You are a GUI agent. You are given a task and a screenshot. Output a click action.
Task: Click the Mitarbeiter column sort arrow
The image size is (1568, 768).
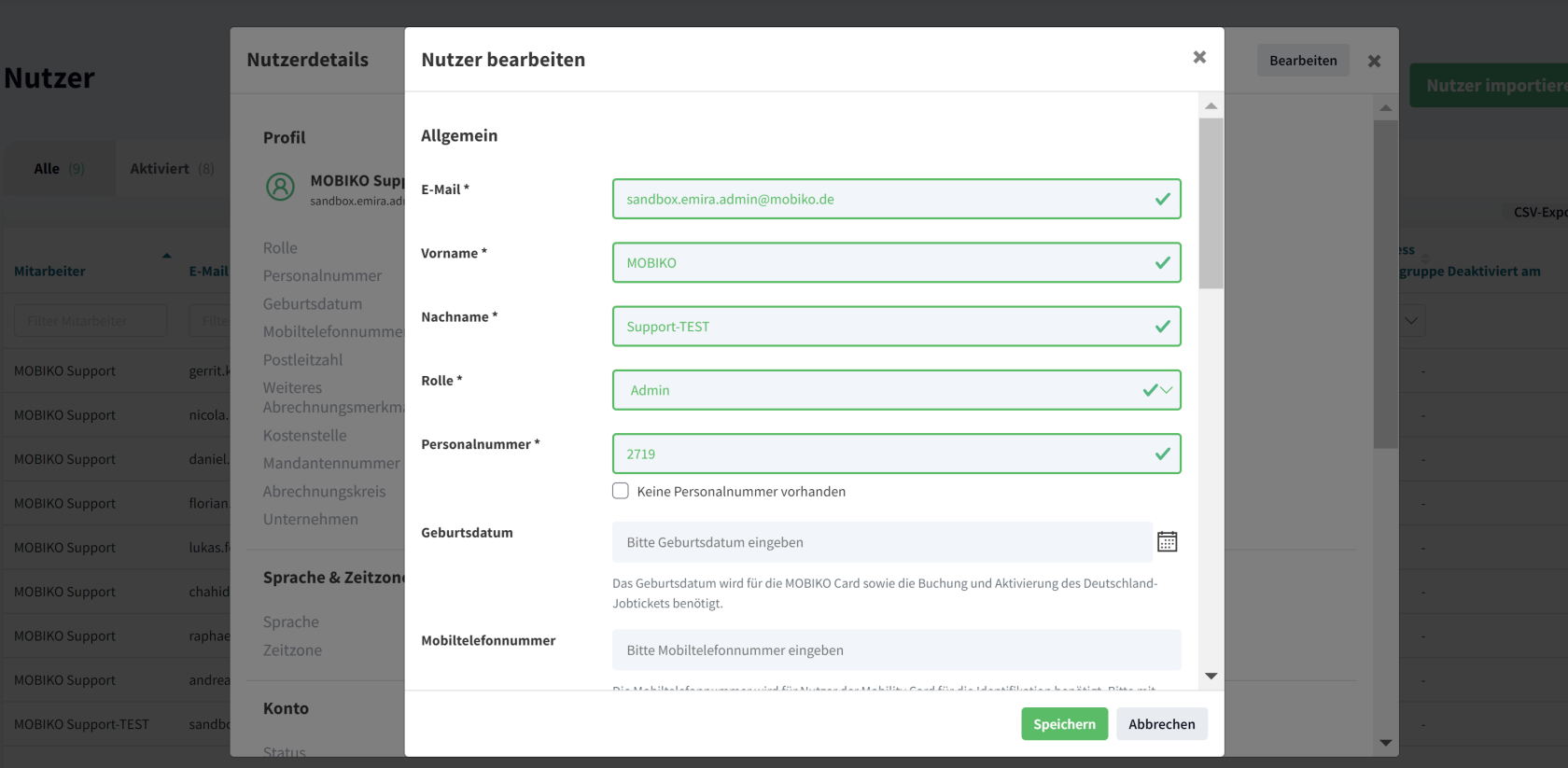(166, 256)
